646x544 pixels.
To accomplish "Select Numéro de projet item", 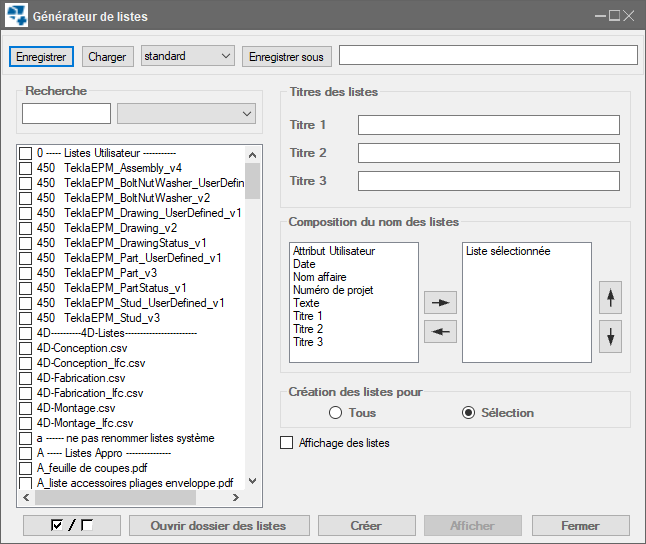I will [333, 290].
